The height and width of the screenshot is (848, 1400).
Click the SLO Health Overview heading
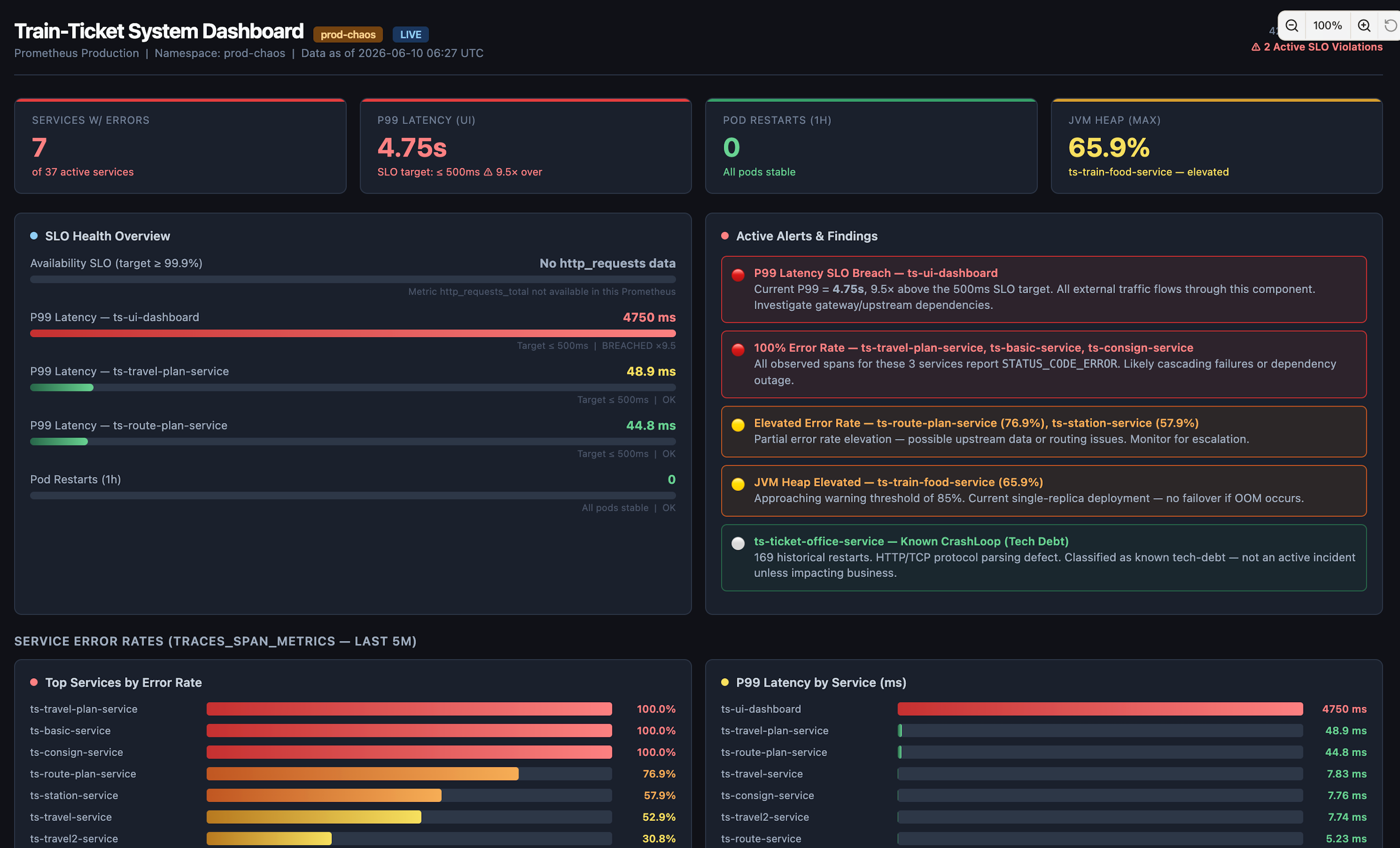click(x=107, y=236)
